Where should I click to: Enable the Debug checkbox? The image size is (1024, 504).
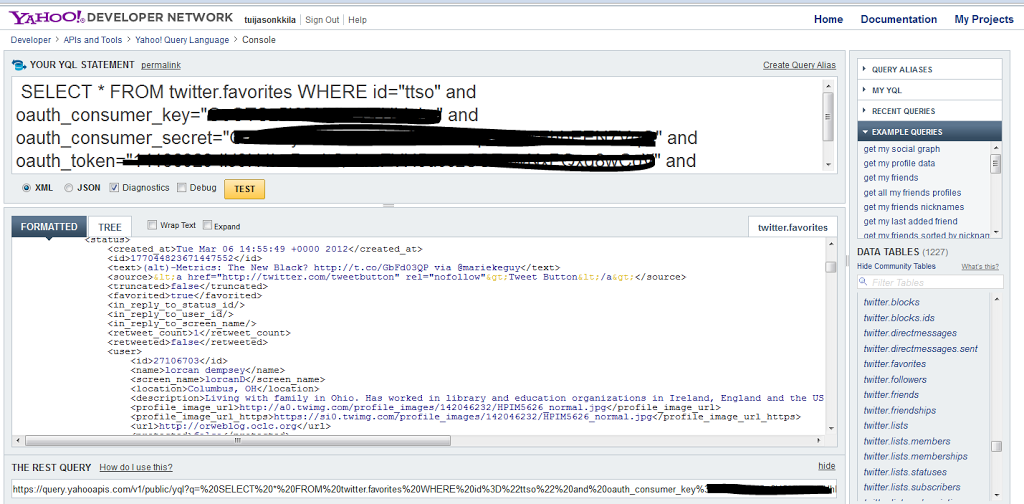[x=181, y=188]
